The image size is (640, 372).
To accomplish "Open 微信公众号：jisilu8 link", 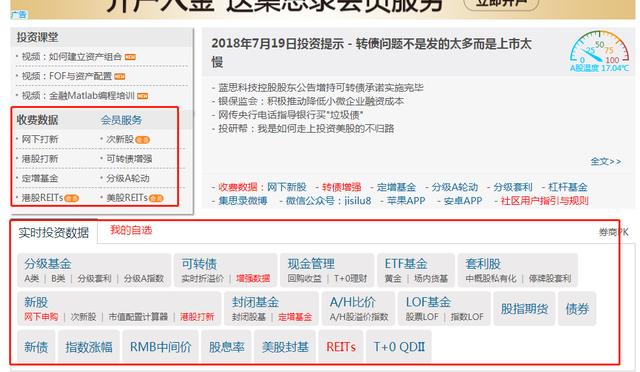I will click(329, 200).
